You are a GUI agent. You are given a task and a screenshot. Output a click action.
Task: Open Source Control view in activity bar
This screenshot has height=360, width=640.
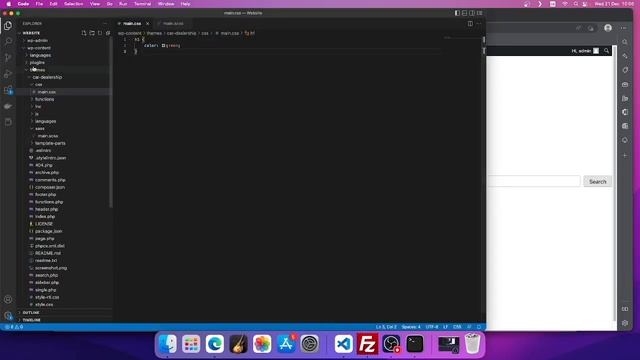(x=8, y=58)
